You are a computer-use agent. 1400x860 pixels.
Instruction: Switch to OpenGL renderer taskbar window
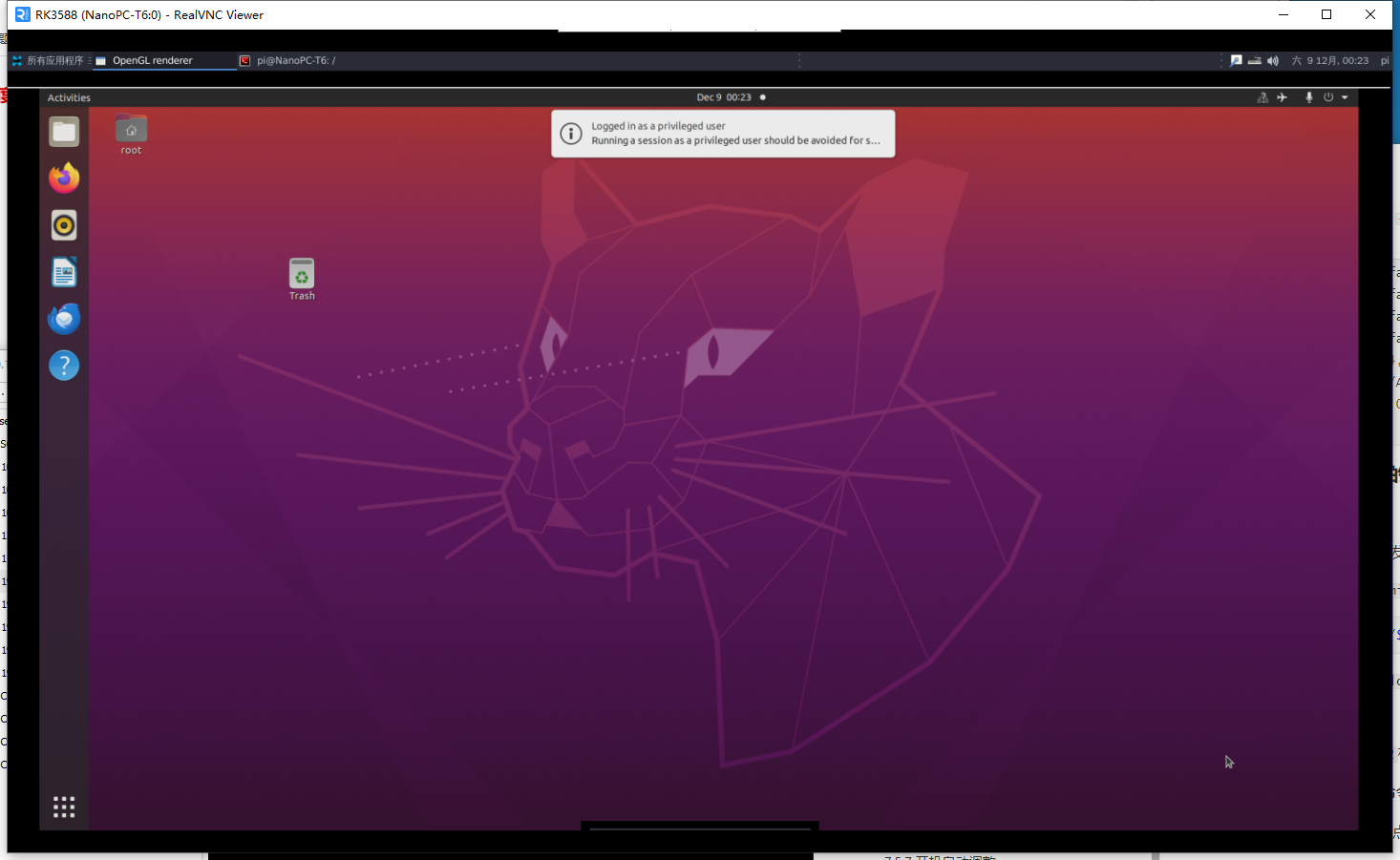point(164,60)
